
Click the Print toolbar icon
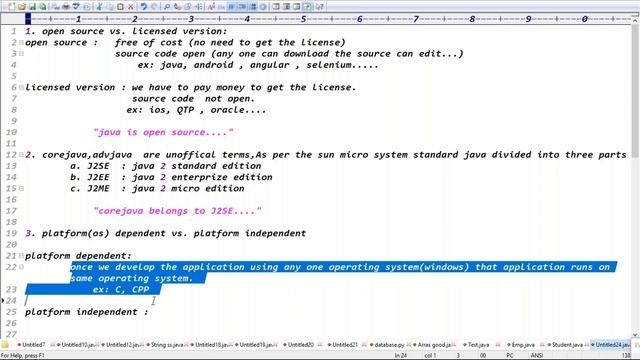(x=65, y=7)
